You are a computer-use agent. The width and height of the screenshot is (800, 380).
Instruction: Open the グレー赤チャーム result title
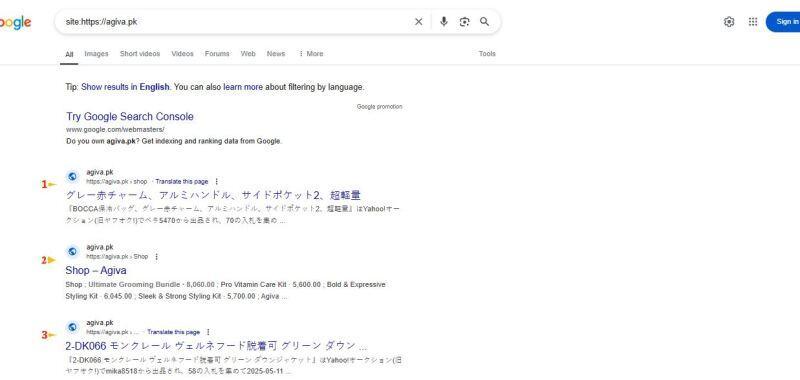click(213, 195)
